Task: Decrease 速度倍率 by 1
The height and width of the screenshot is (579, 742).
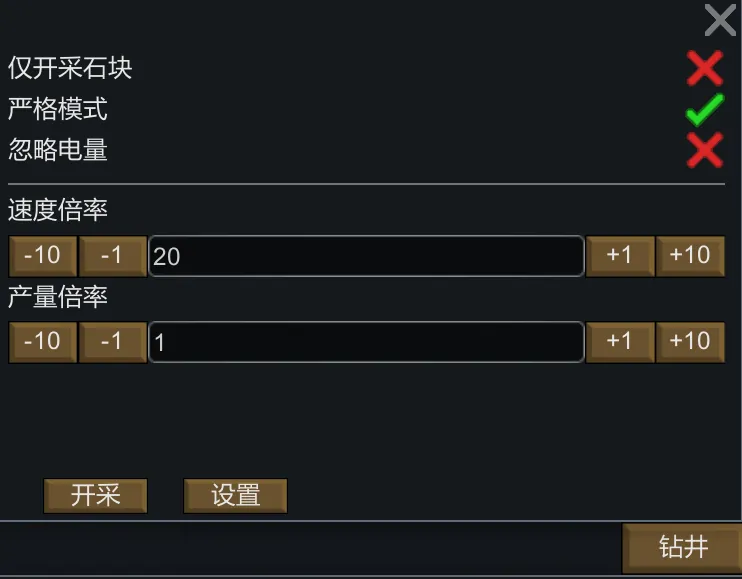Action: coord(113,256)
